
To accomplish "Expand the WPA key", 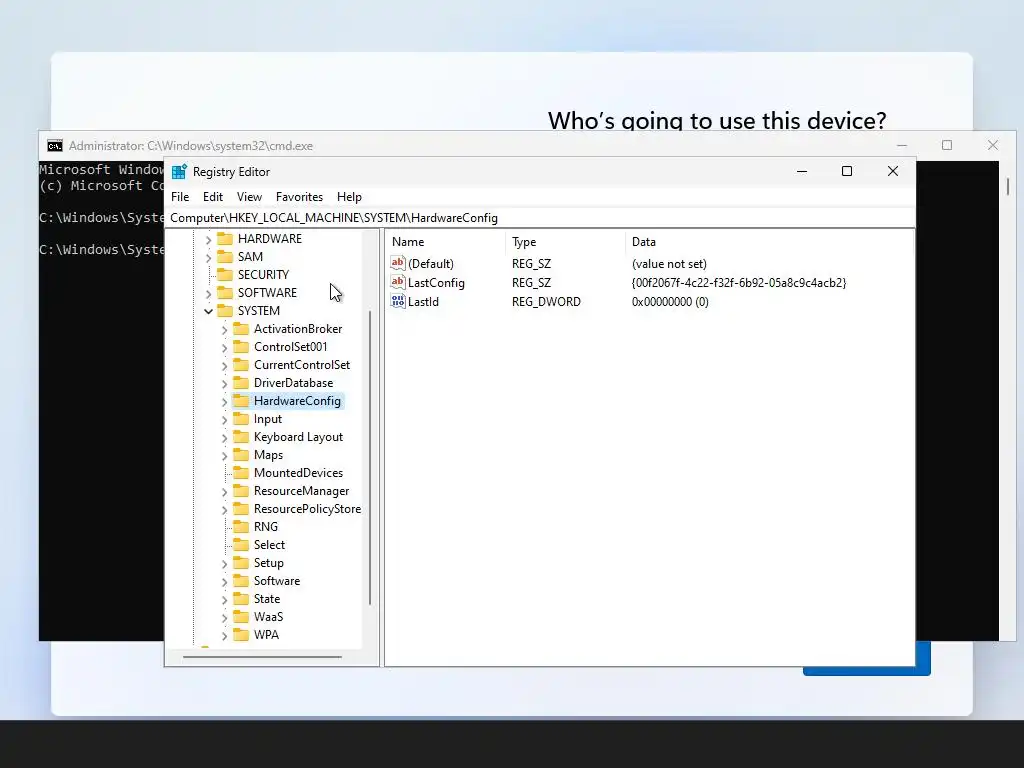I will point(225,635).
